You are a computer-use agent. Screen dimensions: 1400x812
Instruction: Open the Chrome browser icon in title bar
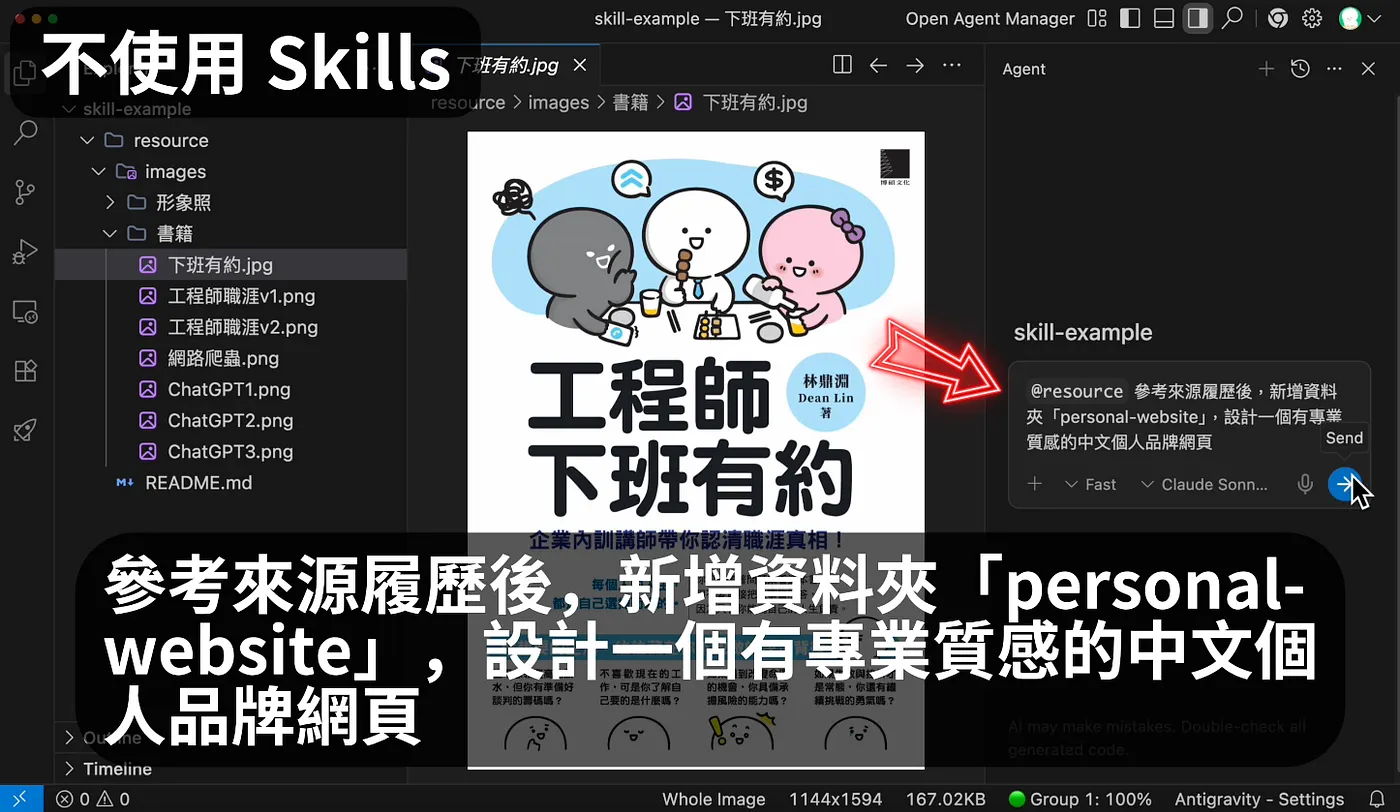[1277, 18]
